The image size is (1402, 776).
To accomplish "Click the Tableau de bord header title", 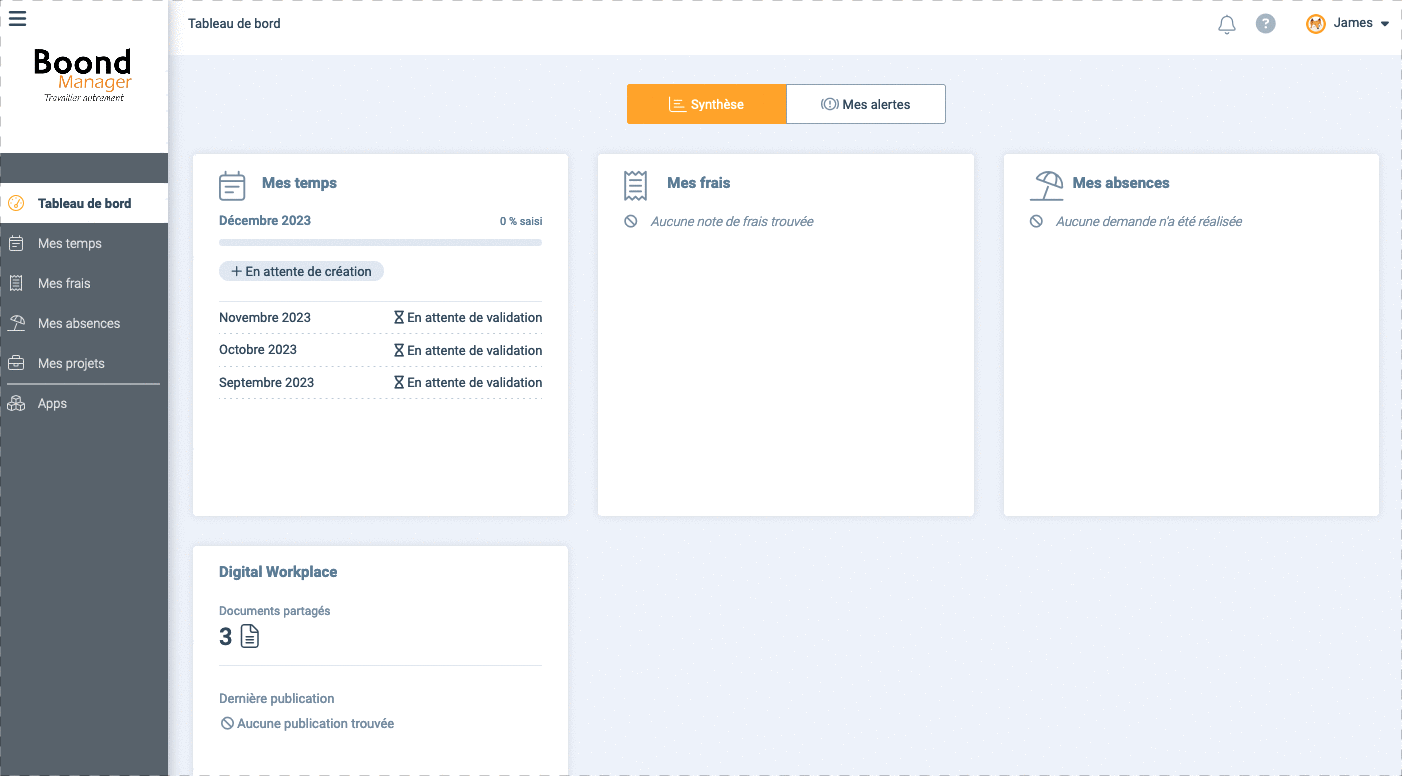I will (x=234, y=23).
